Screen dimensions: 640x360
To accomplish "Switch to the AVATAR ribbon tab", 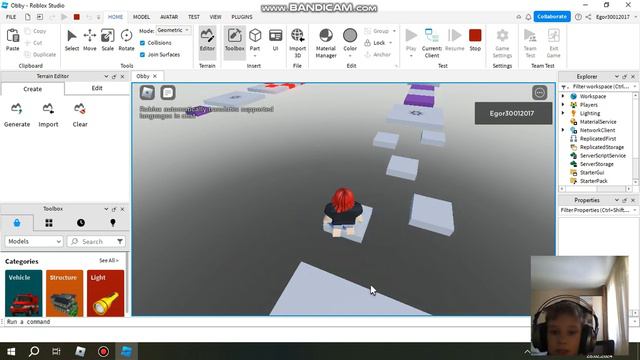I will (x=169, y=17).
